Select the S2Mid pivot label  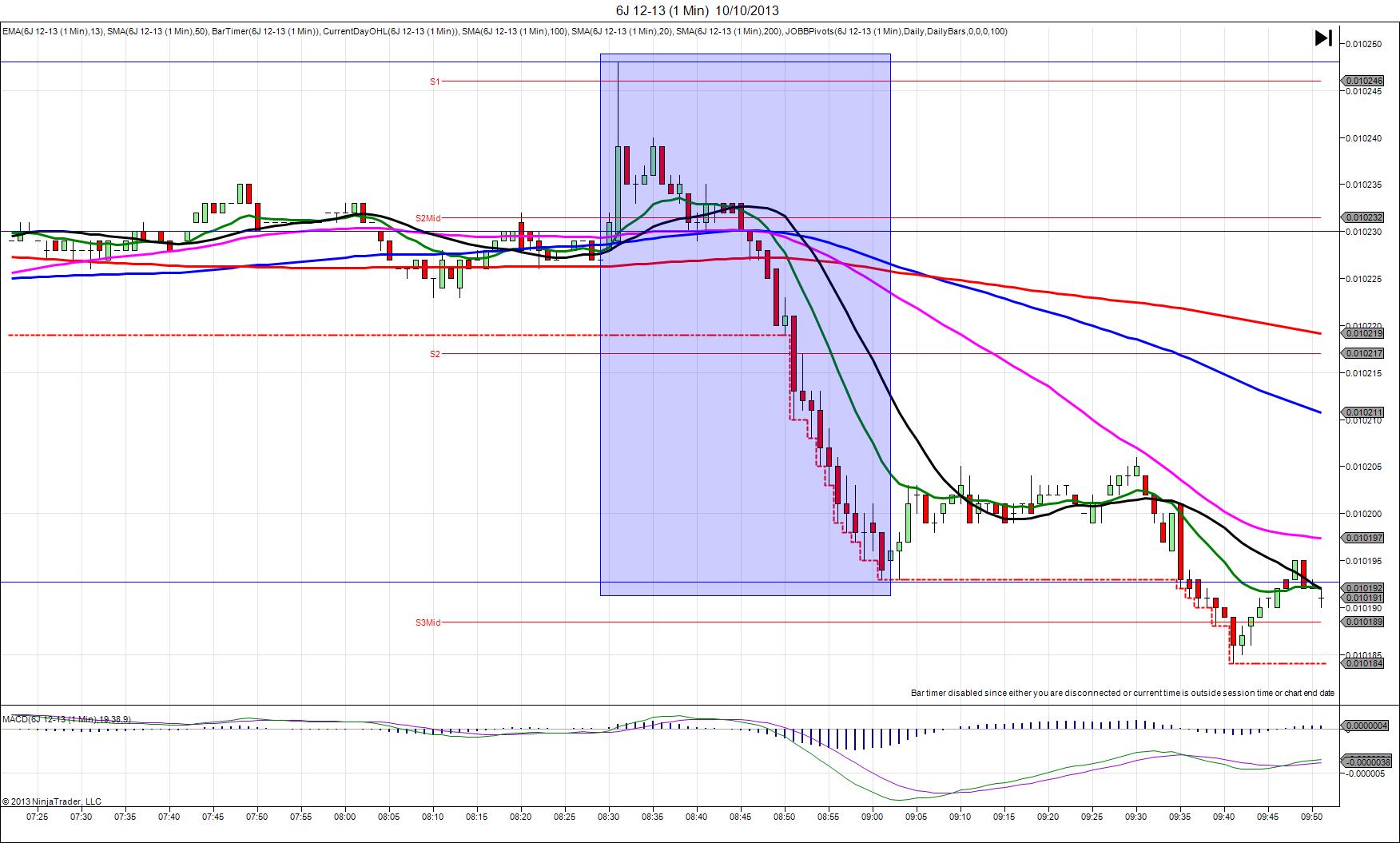point(428,218)
